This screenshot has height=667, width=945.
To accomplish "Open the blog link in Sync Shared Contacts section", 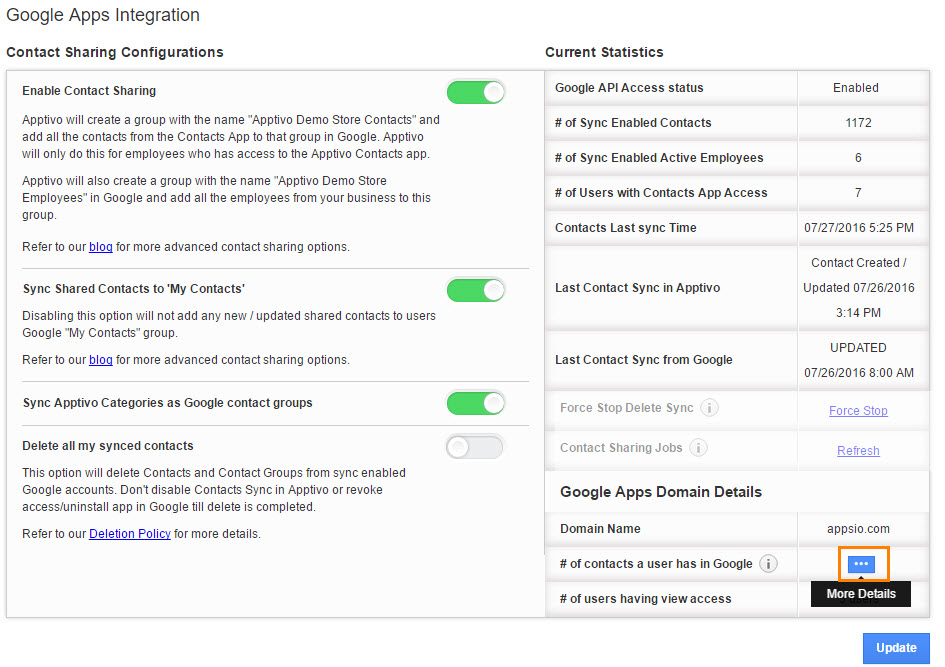I will [100, 359].
